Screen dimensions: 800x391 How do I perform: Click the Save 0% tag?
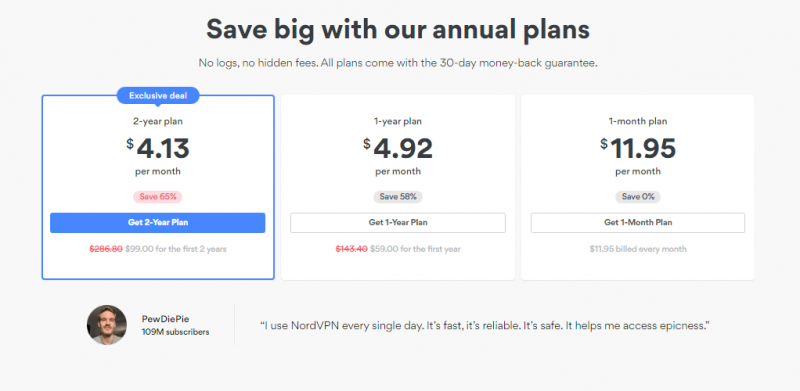pos(638,197)
